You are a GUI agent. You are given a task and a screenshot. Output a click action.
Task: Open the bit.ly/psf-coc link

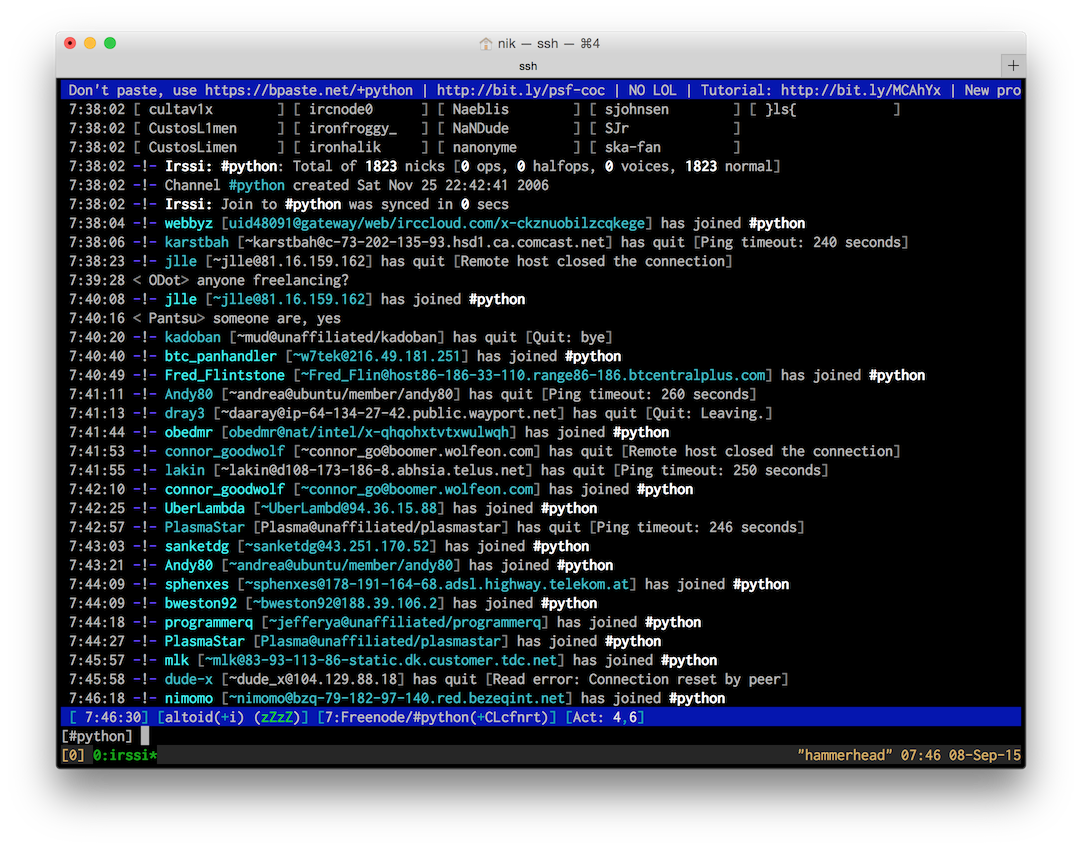click(520, 90)
